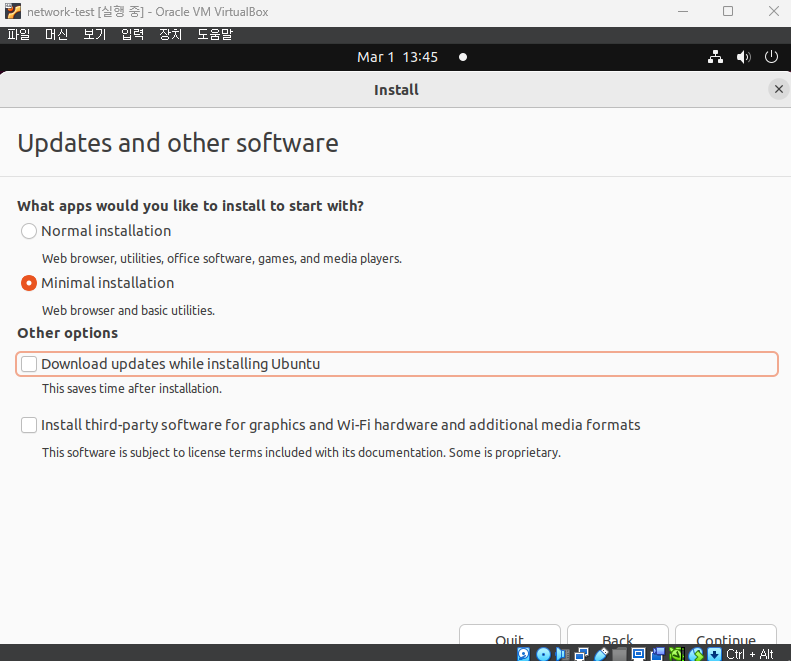The image size is (791, 661).
Task: Close the Install dialog with X
Action: (778, 89)
